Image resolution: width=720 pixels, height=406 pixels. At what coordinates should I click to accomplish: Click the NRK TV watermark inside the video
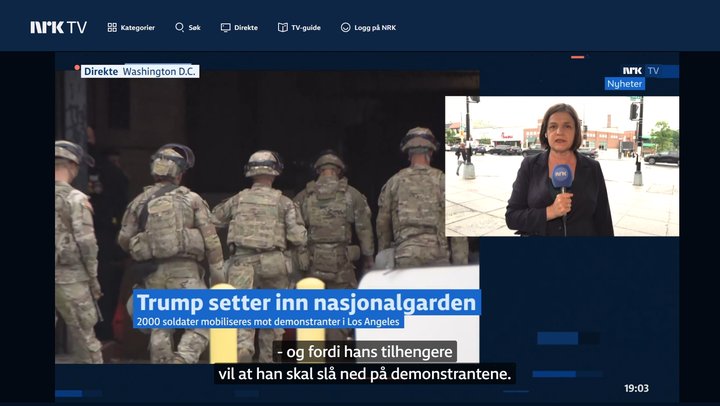[641, 71]
